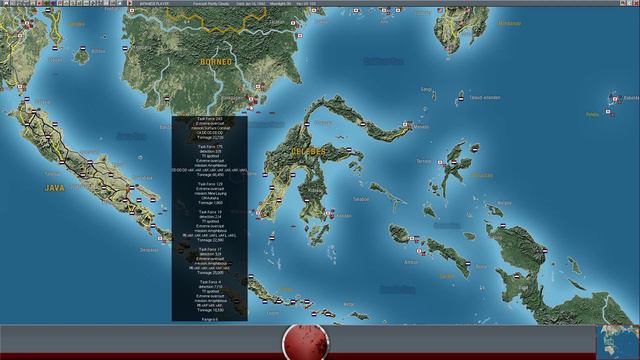This screenshot has height=360, width=640.
Task: Click 'Task Force 4' in the tooltip
Action: pos(210,282)
